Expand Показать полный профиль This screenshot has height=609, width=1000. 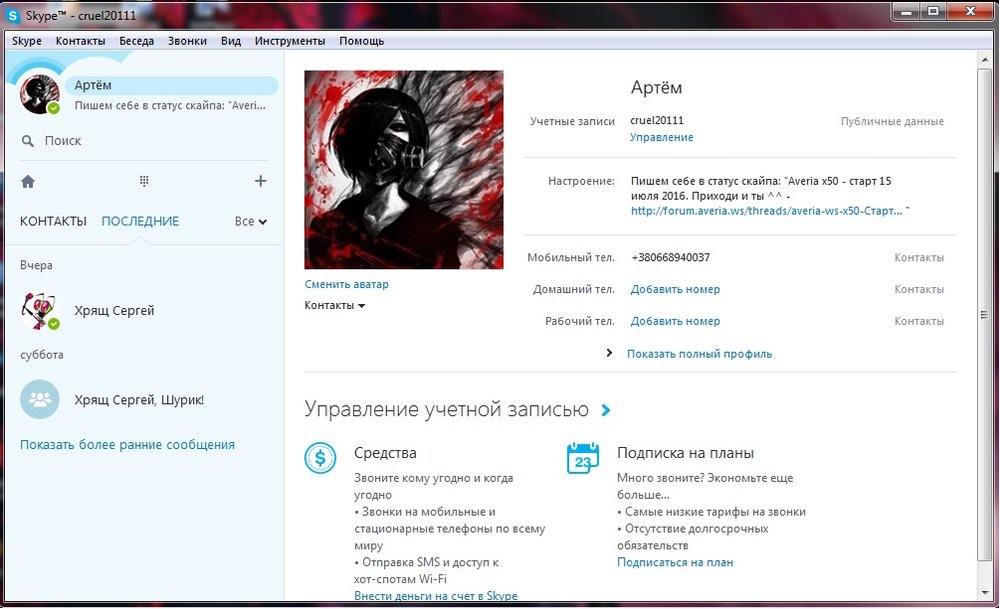point(698,353)
